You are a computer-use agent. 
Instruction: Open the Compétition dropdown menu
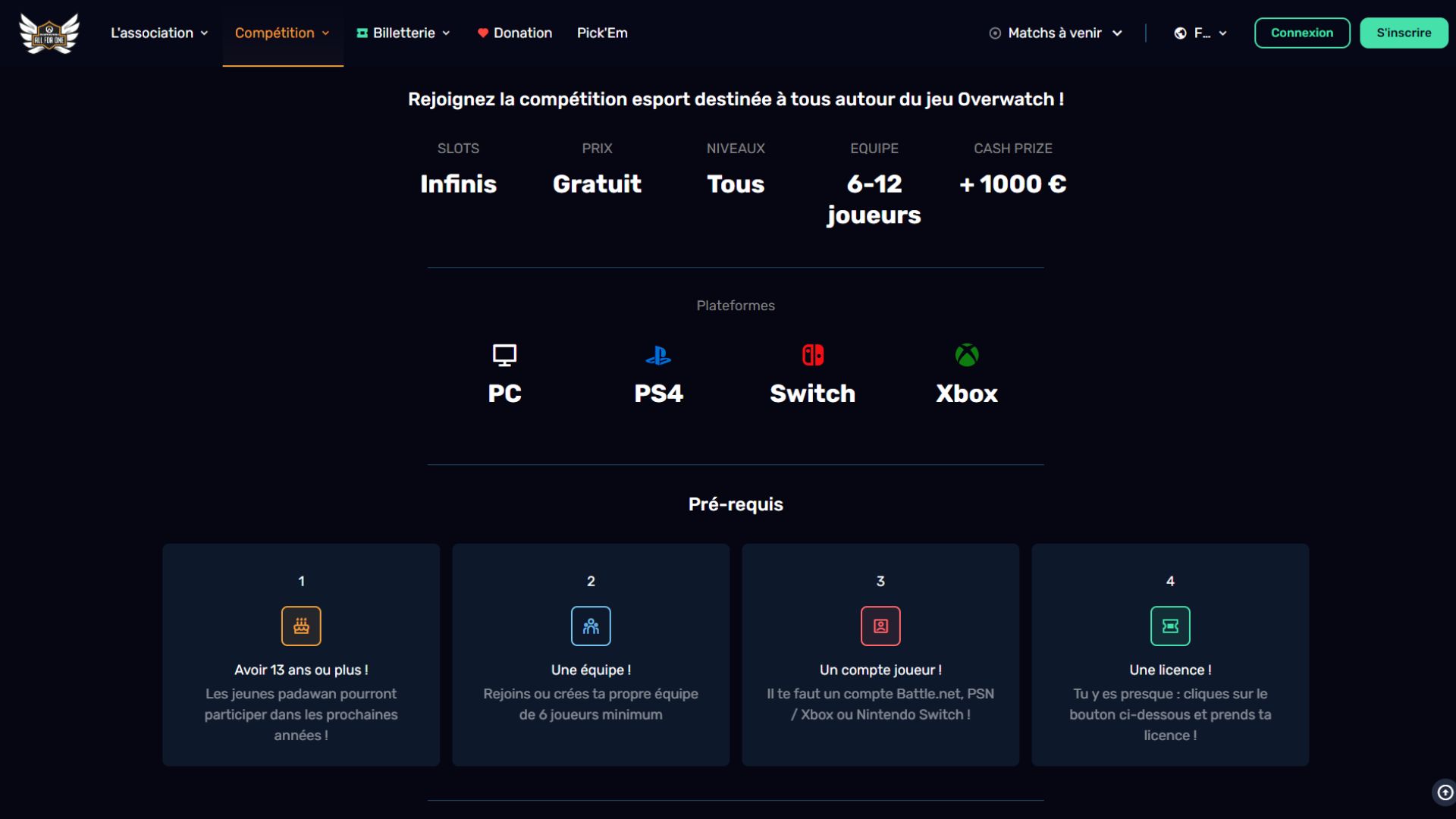[x=282, y=33]
